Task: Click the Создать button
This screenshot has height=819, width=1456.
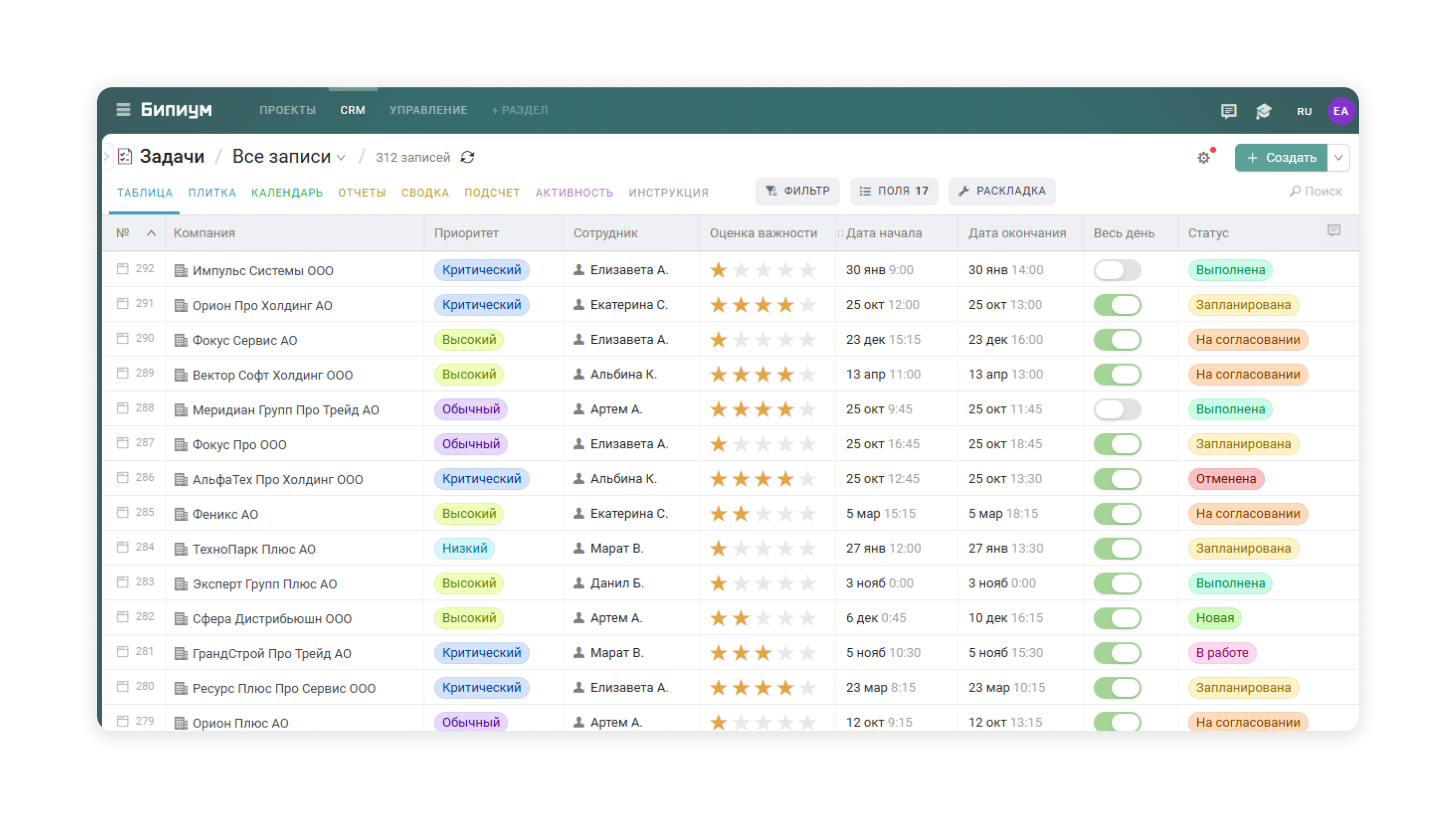Action: tap(1281, 158)
